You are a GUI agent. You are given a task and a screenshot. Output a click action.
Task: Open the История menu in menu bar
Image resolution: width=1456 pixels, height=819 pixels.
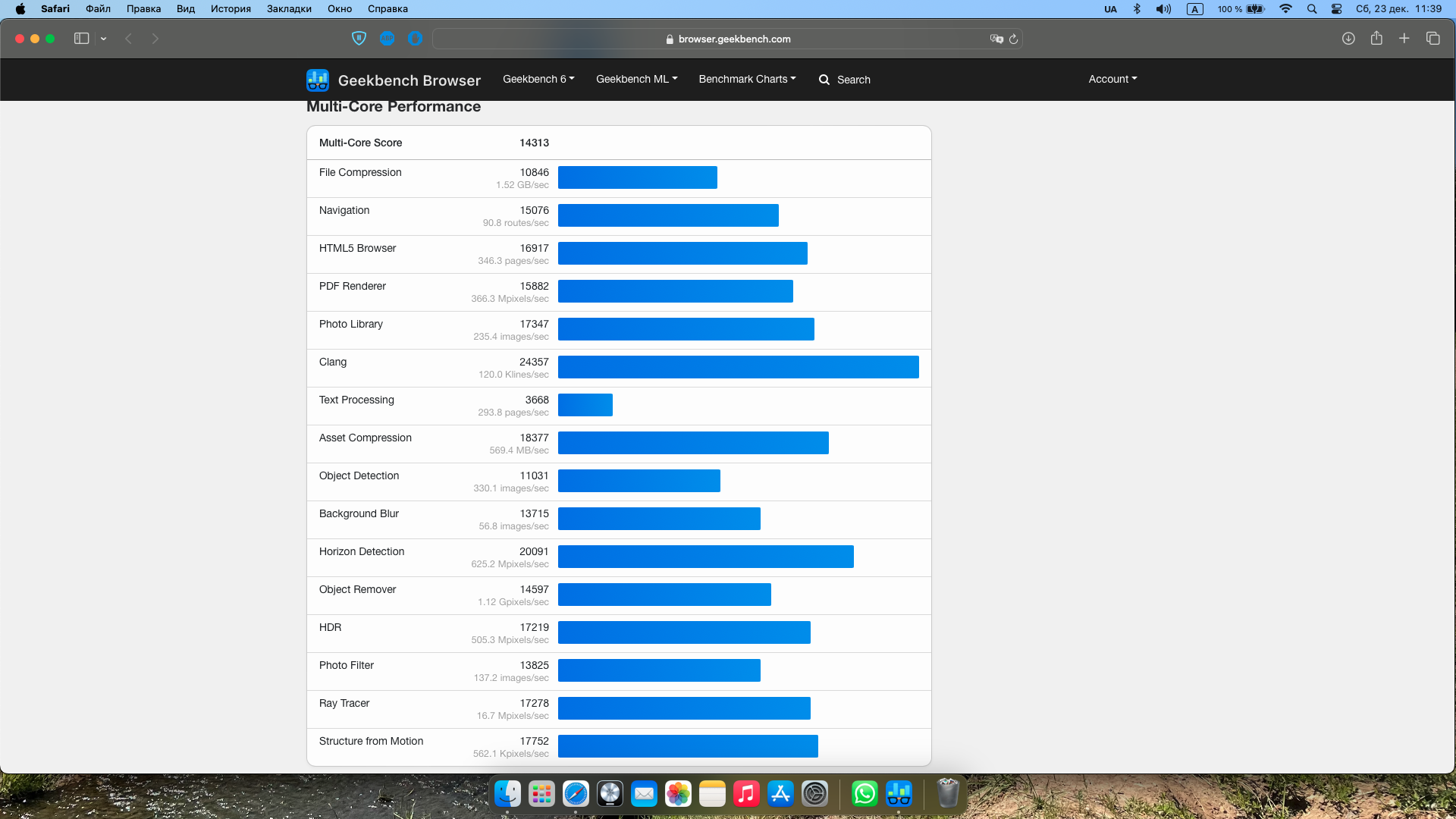coord(231,9)
